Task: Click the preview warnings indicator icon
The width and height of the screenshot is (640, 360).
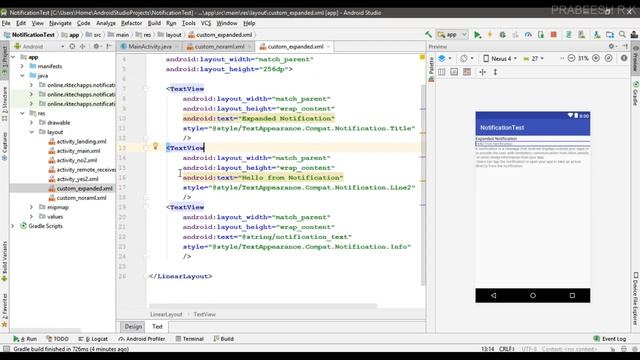Action: [624, 58]
